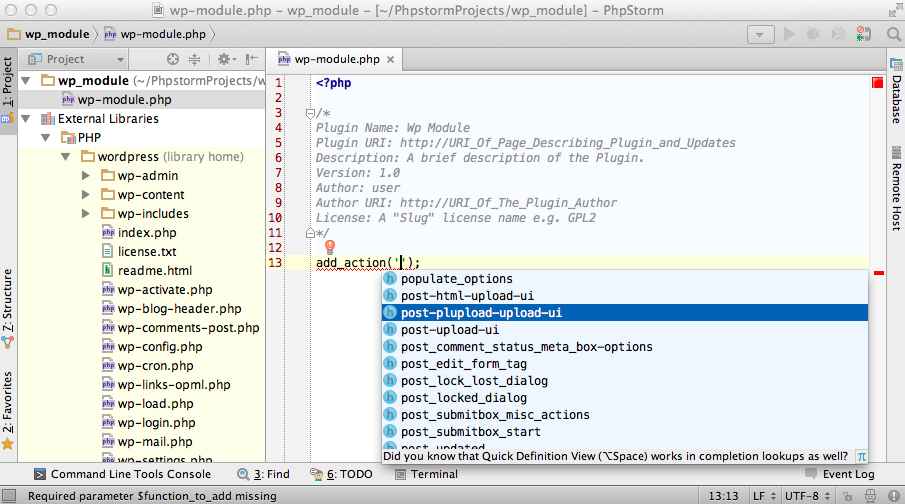This screenshot has height=504, width=905.
Task: Open the 7: Structure side tab
Action: click(8, 308)
